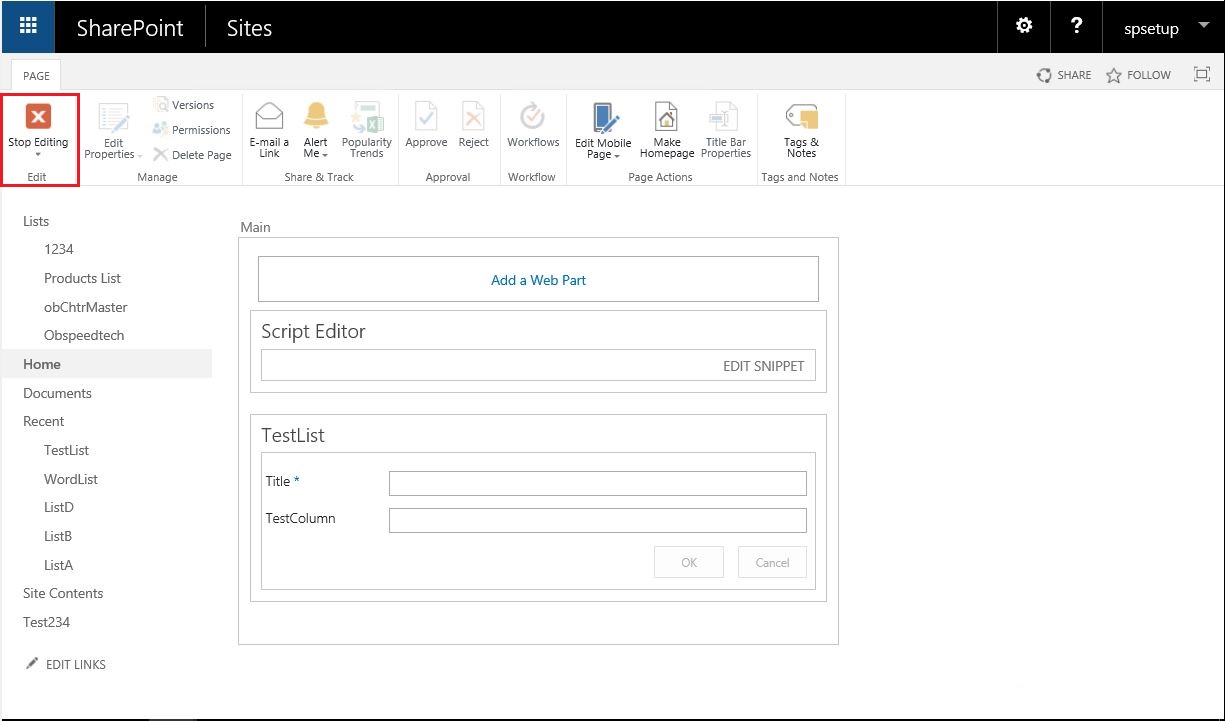Open Tags & Notes
This screenshot has height=721, width=1225.
pyautogui.click(x=801, y=130)
